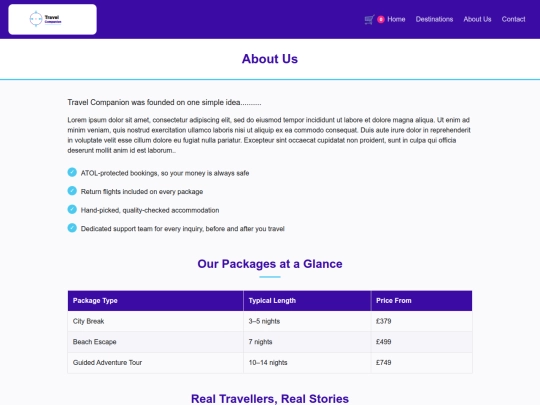Go to the Home page
This screenshot has width=540, height=405.
tap(396, 19)
